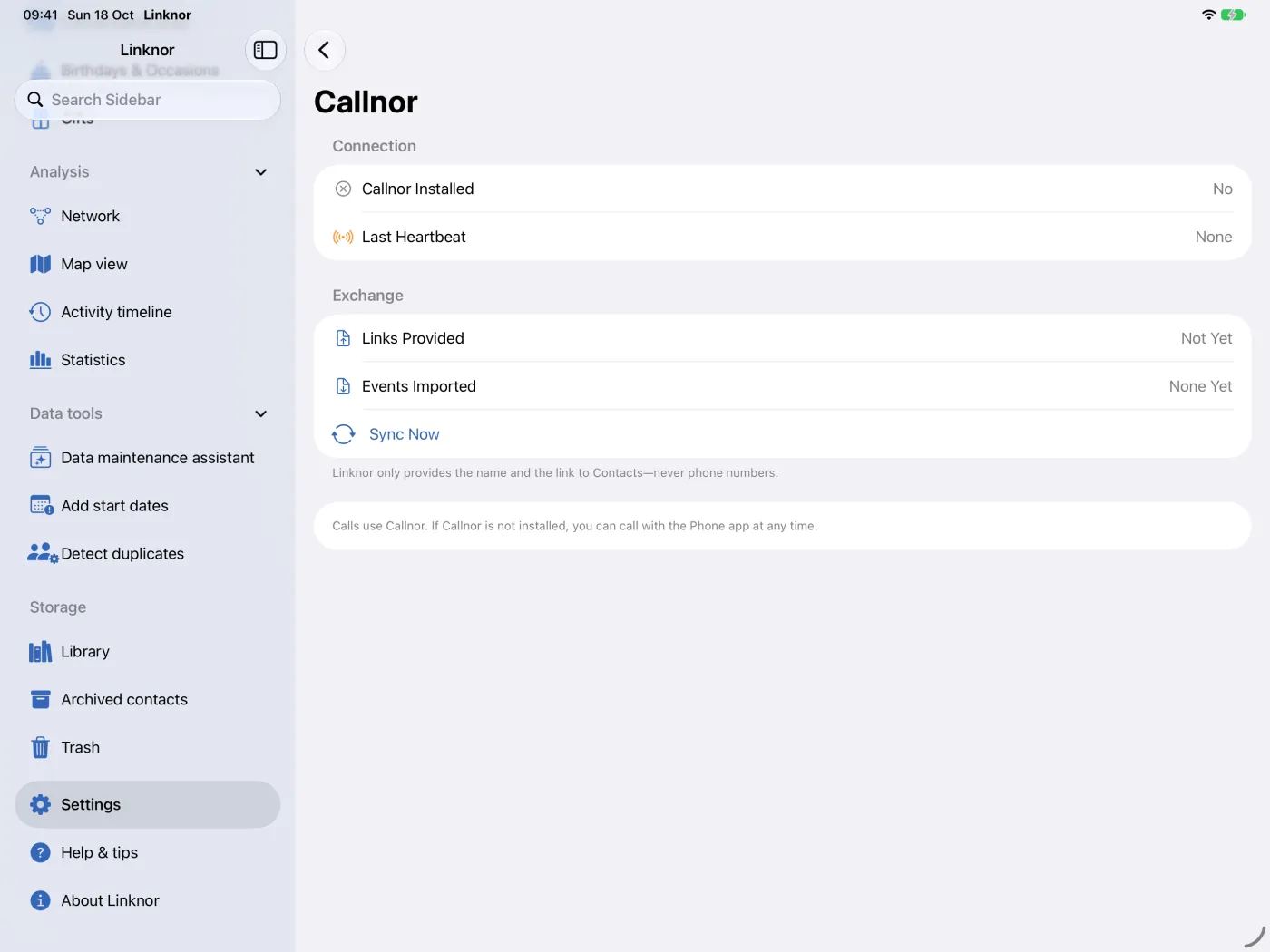The height and width of the screenshot is (952, 1270).
Task: Click the Activity timeline clock icon
Action: click(x=40, y=312)
